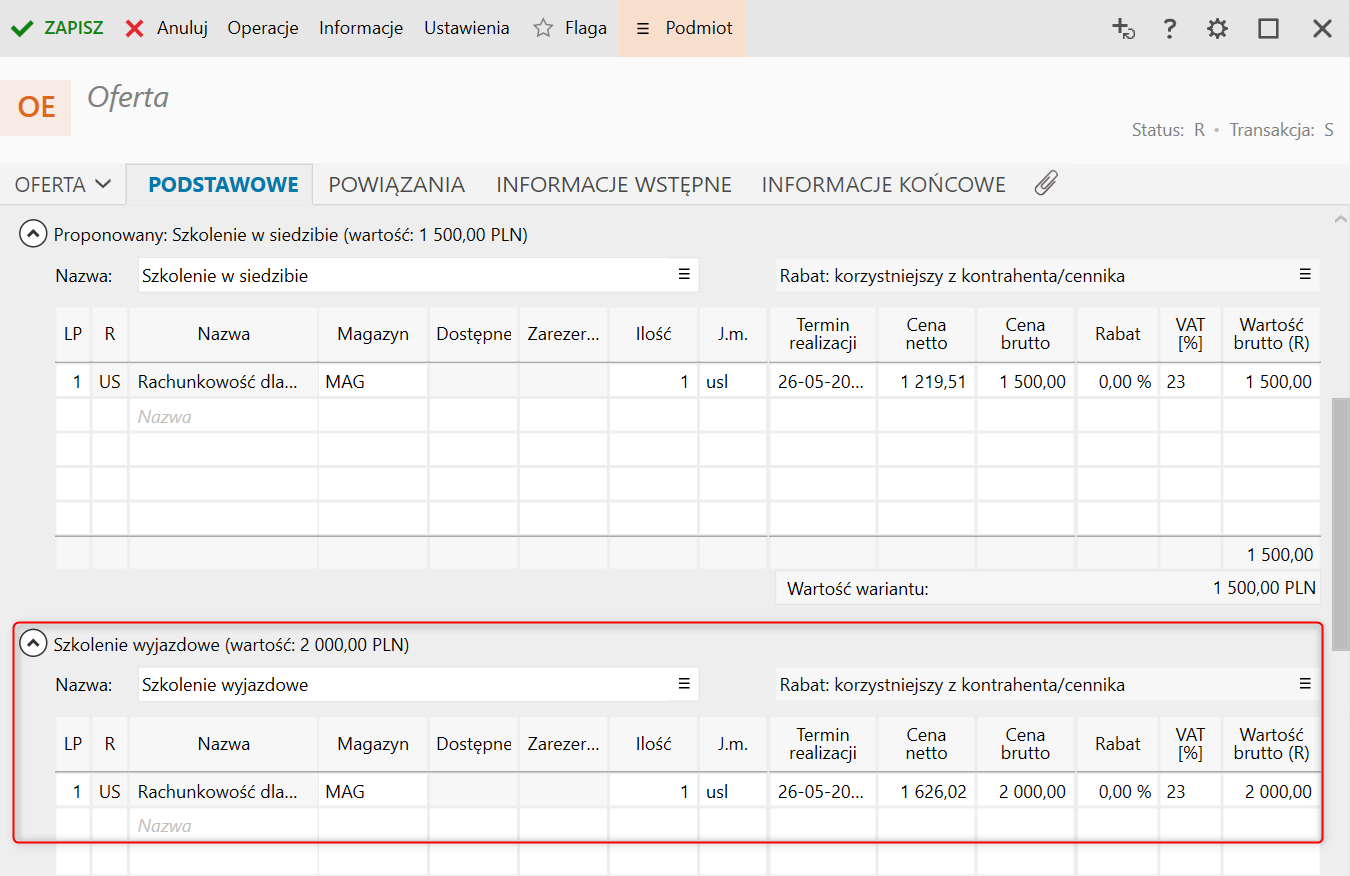The image size is (1350, 876).
Task: Open the OFERTA dropdown tab
Action: click(x=62, y=184)
